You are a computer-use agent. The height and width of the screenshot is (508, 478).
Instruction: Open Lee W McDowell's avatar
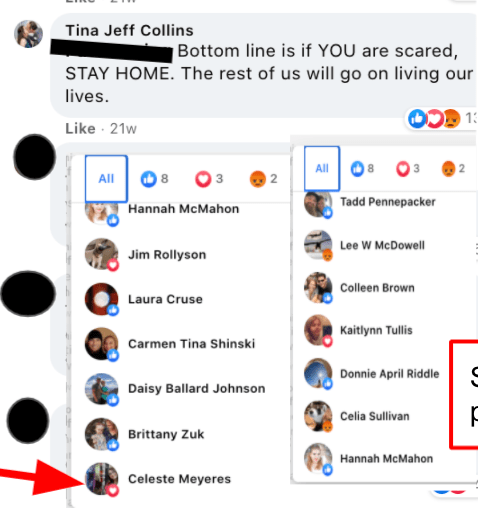pyautogui.click(x=318, y=245)
